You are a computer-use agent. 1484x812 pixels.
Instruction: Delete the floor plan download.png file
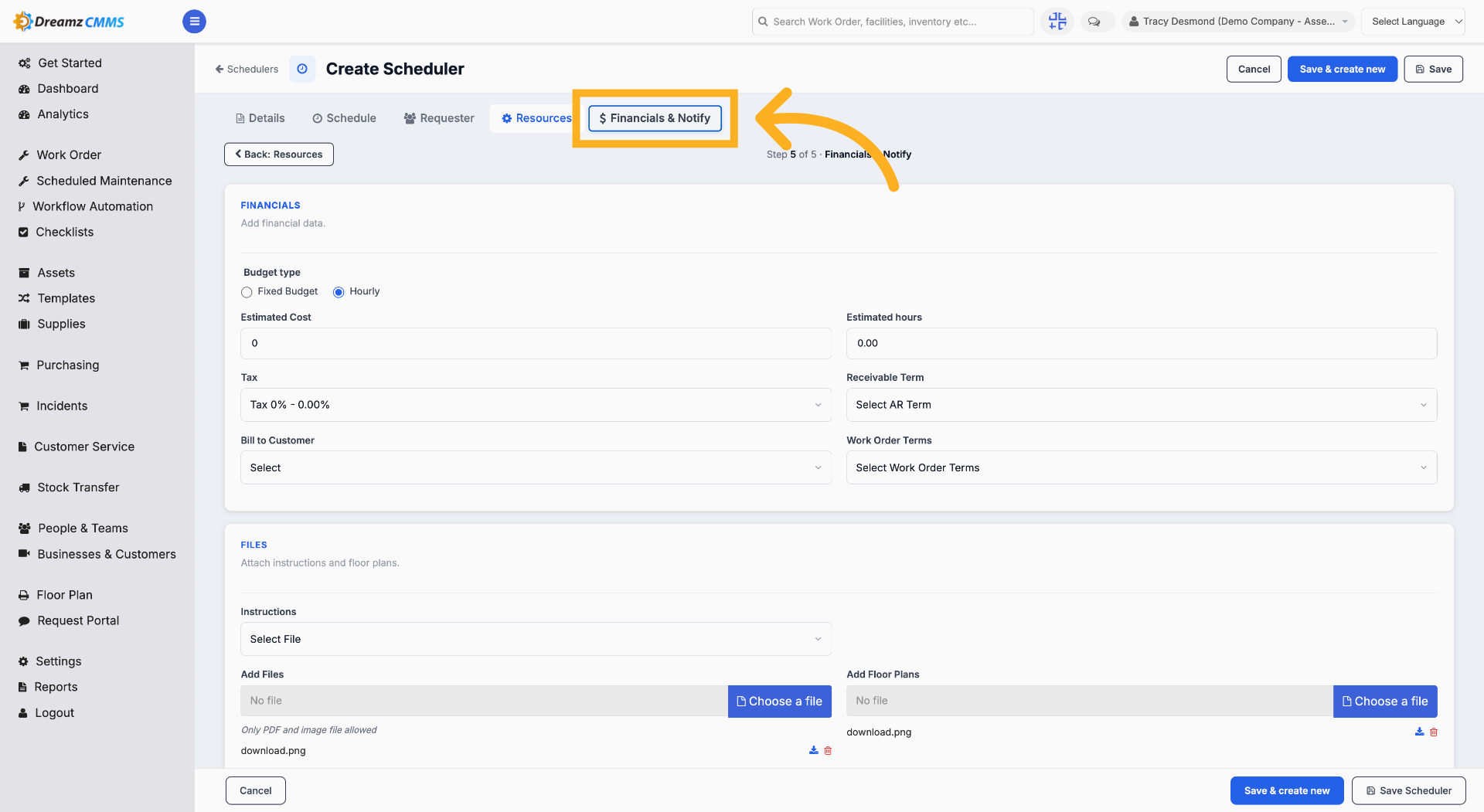[x=1434, y=732]
